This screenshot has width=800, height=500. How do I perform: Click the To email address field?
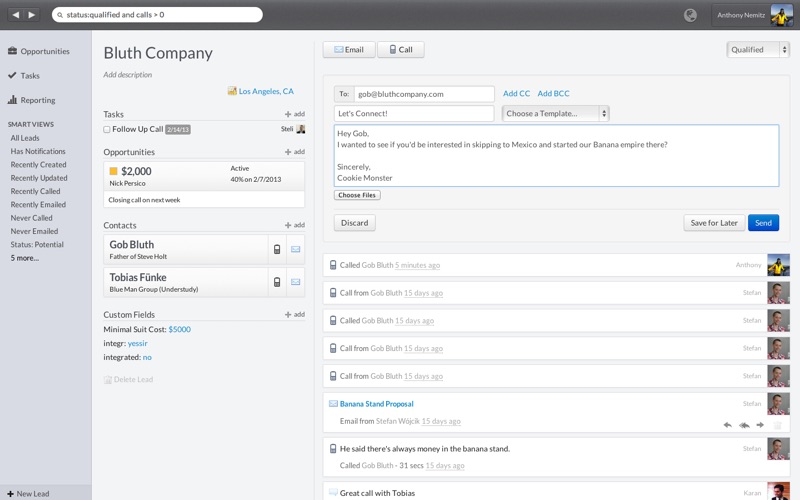pyautogui.click(x=424, y=94)
